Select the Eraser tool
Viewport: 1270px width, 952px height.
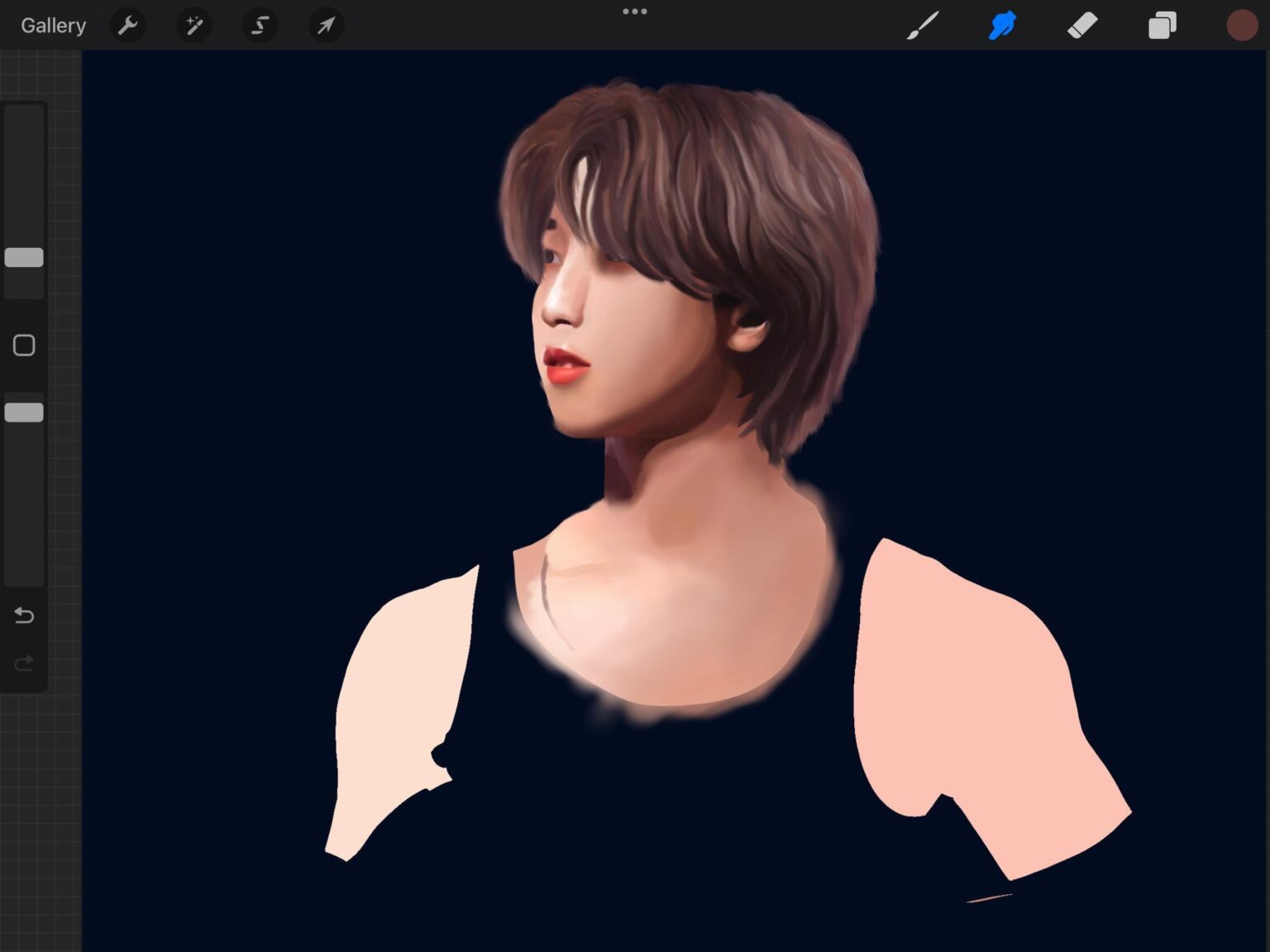coord(1082,25)
